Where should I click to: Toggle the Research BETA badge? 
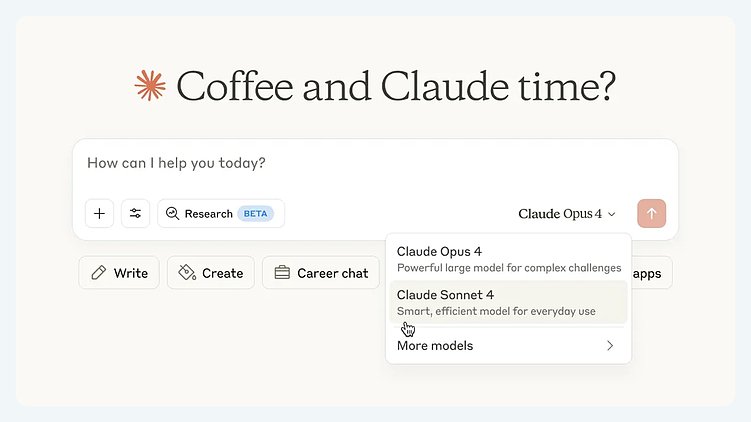255,213
